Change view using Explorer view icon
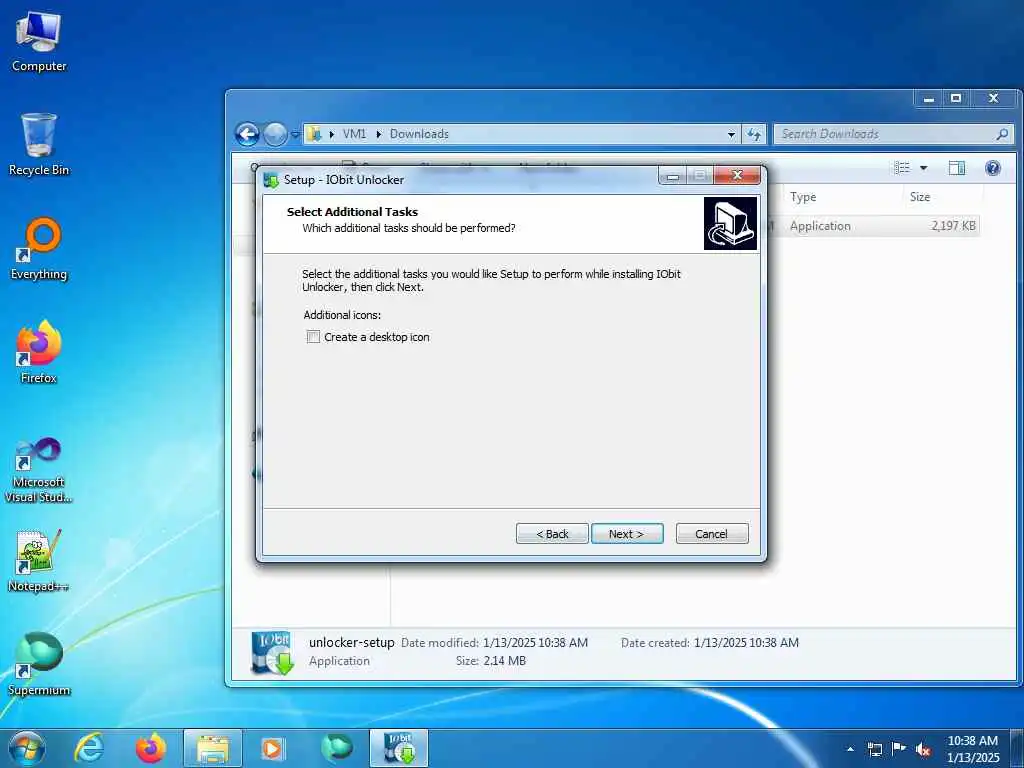This screenshot has width=1024, height=768. click(x=902, y=168)
